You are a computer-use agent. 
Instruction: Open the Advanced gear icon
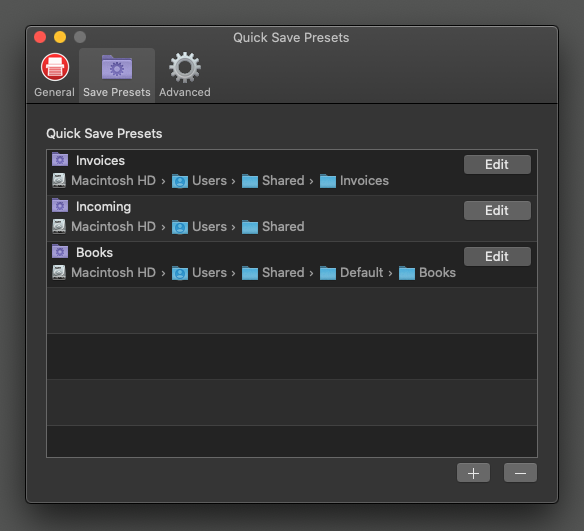(185, 67)
